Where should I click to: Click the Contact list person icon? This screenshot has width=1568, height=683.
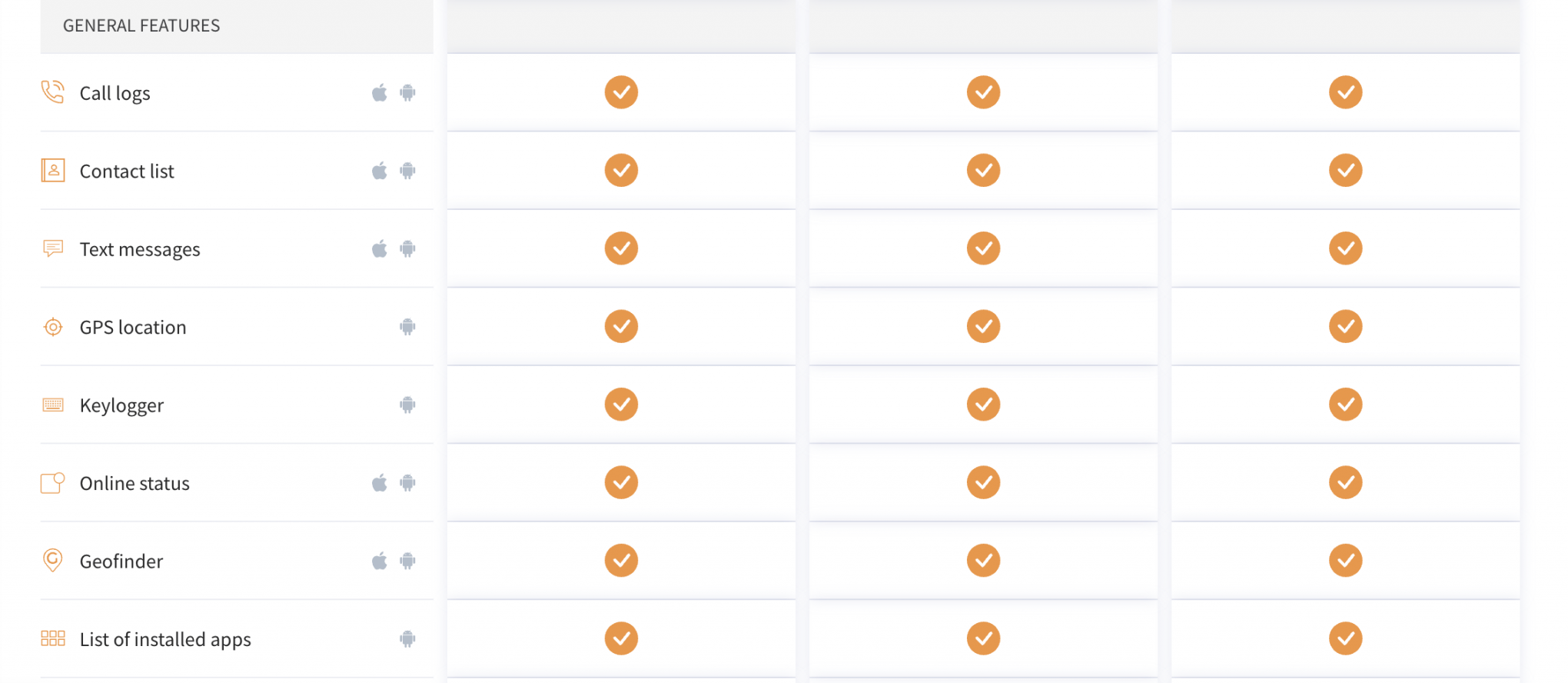pos(52,170)
